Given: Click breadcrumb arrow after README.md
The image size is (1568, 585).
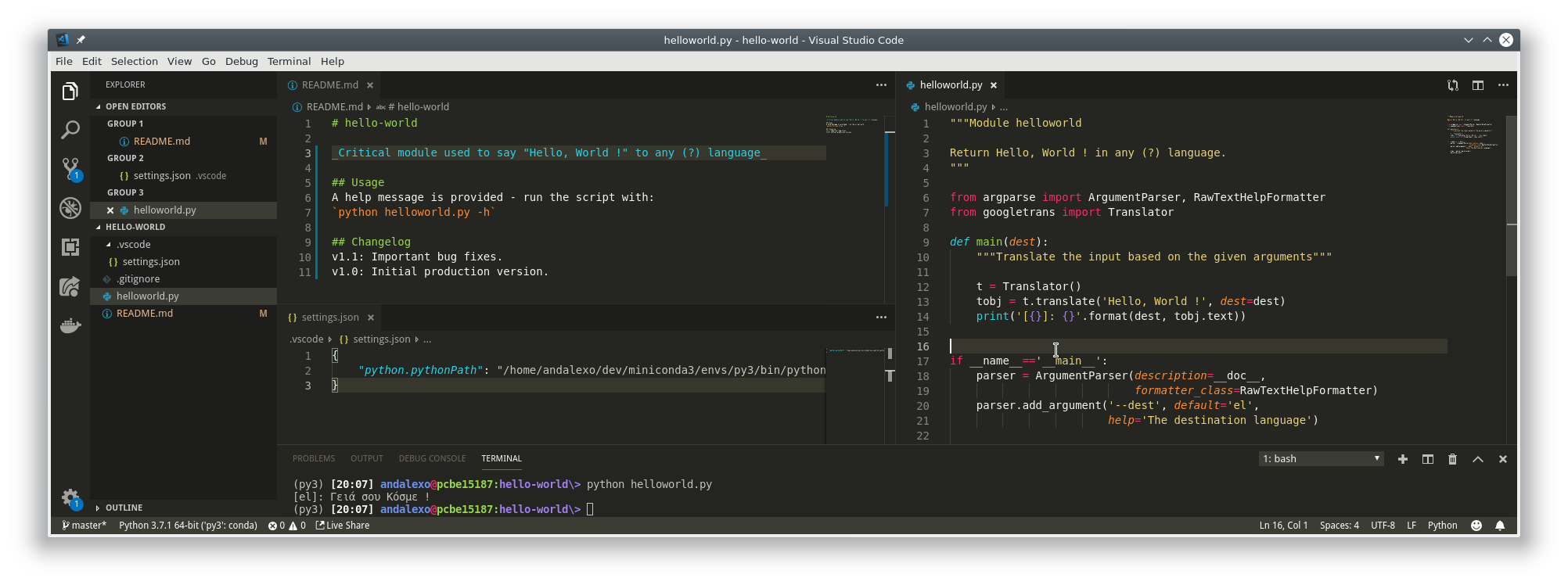Looking at the screenshot, I should [x=369, y=107].
